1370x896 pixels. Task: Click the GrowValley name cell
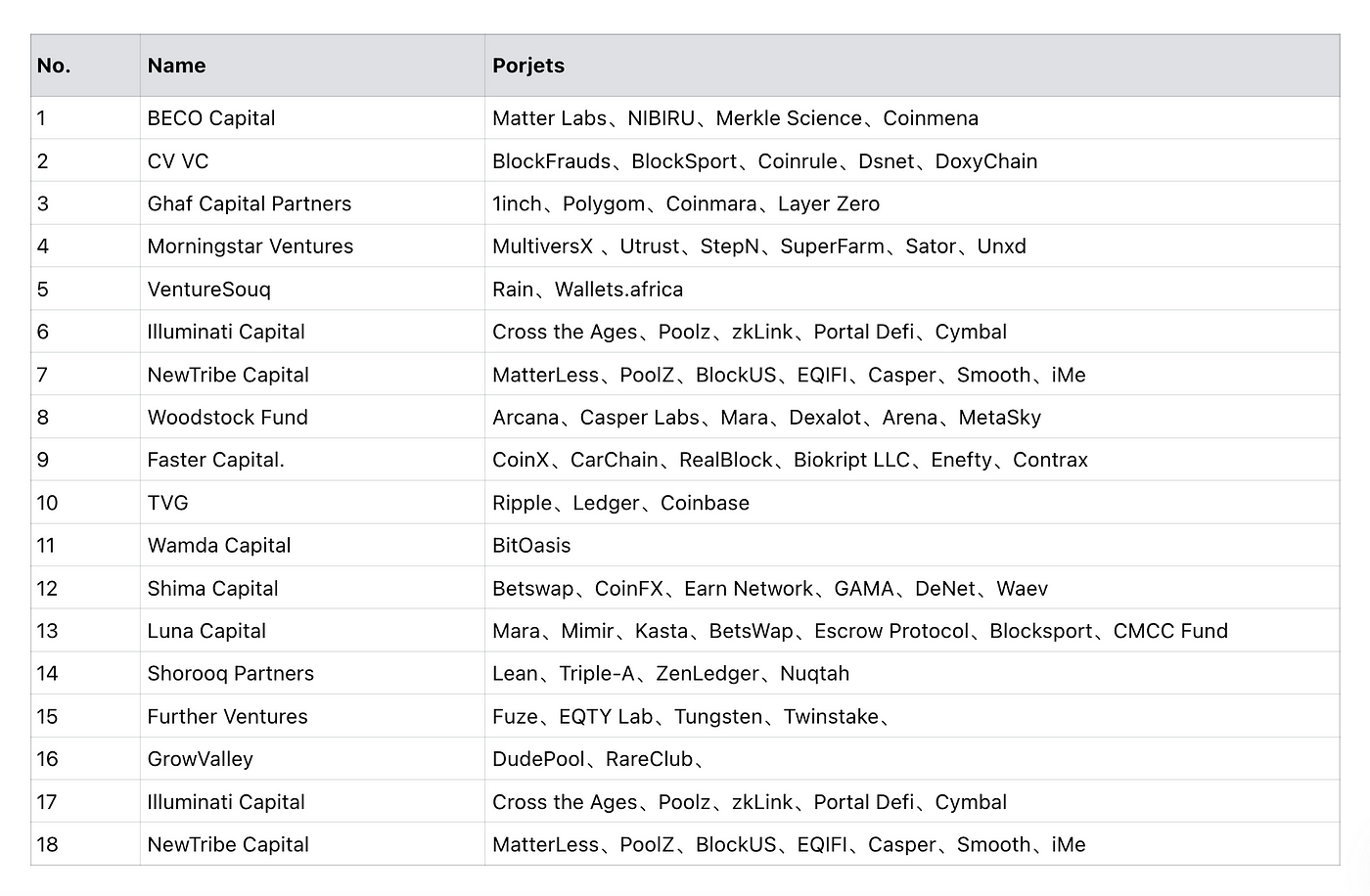point(312,759)
